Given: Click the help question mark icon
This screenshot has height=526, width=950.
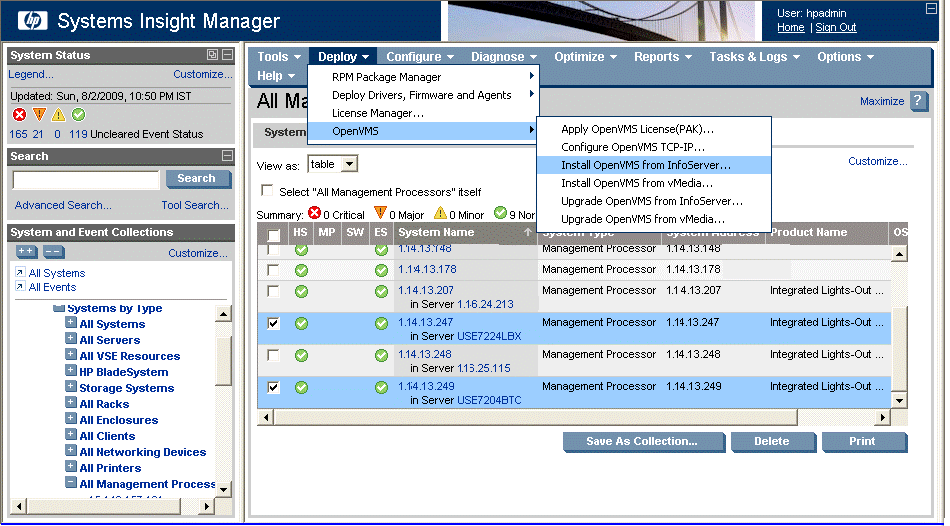Looking at the screenshot, I should click(x=918, y=101).
